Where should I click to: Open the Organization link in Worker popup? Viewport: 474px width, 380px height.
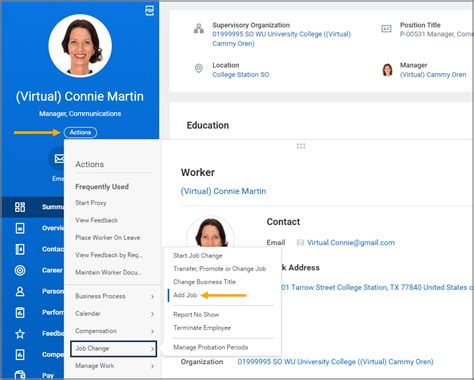click(x=335, y=362)
